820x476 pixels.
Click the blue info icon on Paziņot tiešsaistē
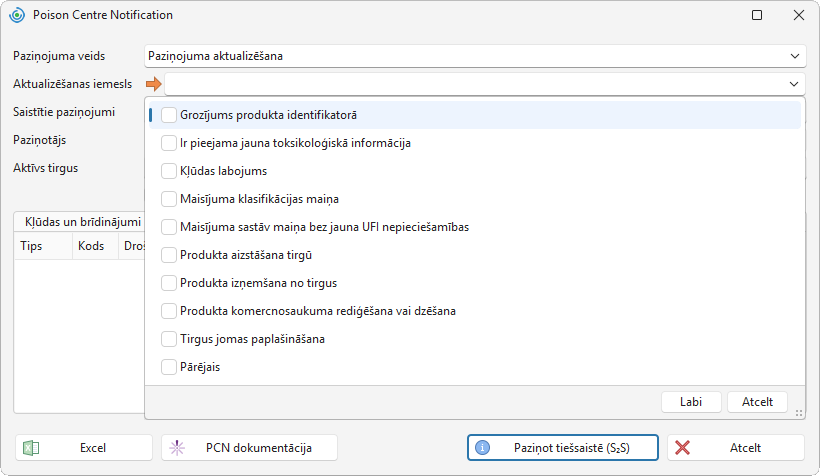pyautogui.click(x=482, y=448)
